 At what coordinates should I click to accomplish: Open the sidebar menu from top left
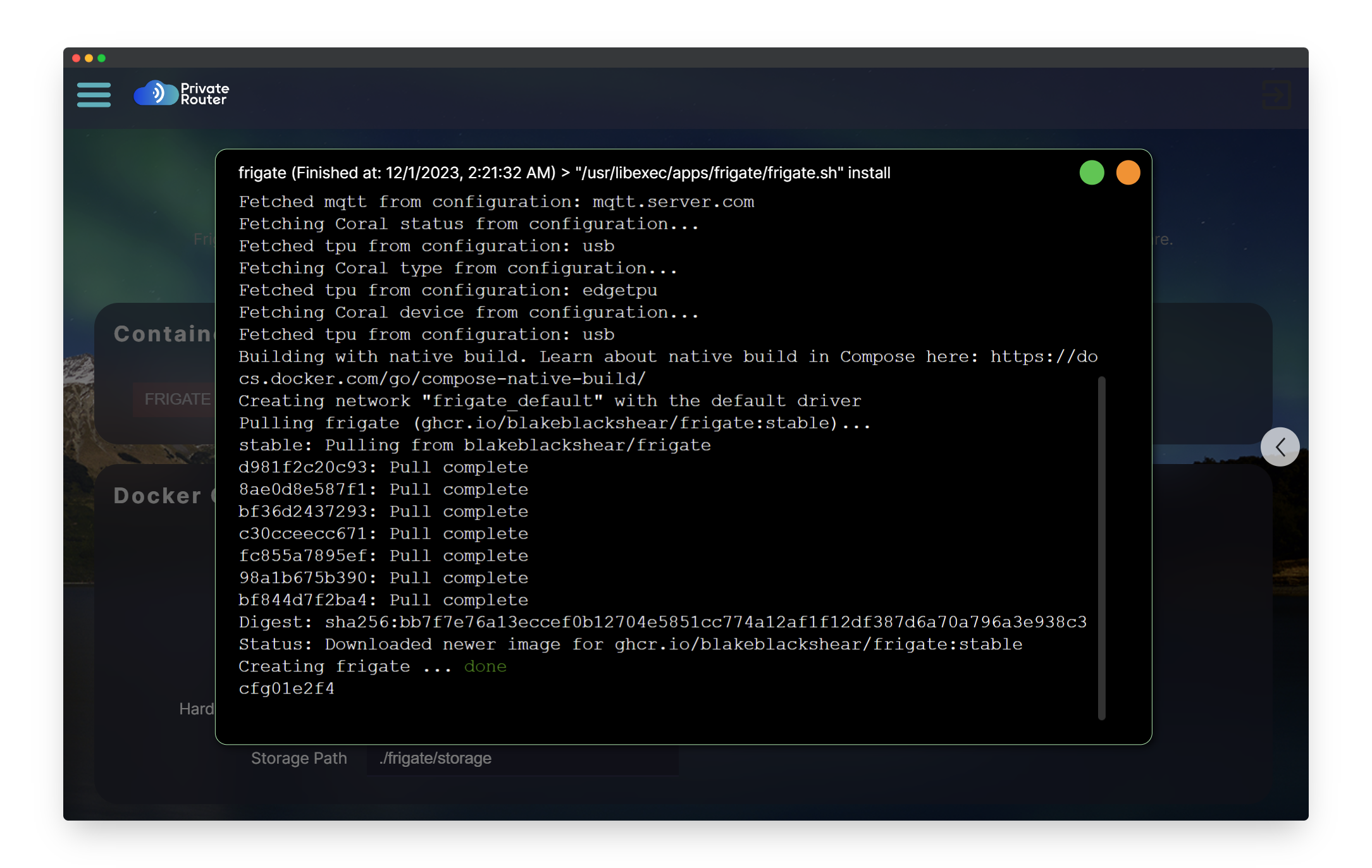(x=94, y=95)
